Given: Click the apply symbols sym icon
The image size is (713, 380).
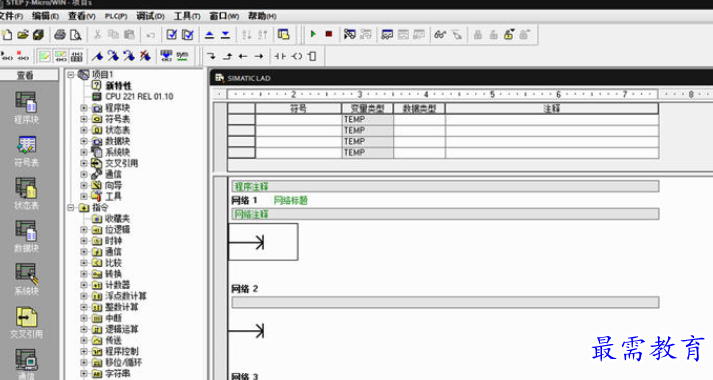Looking at the screenshot, I should (x=182, y=56).
